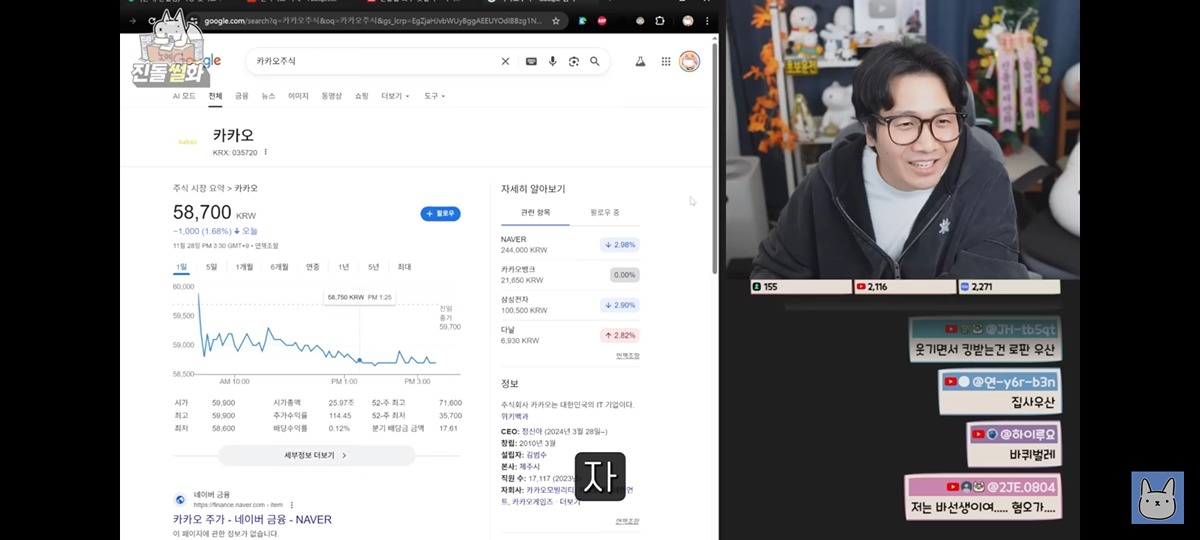Switch to the 뉴스 search tab
The height and width of the screenshot is (540, 1200).
268,96
